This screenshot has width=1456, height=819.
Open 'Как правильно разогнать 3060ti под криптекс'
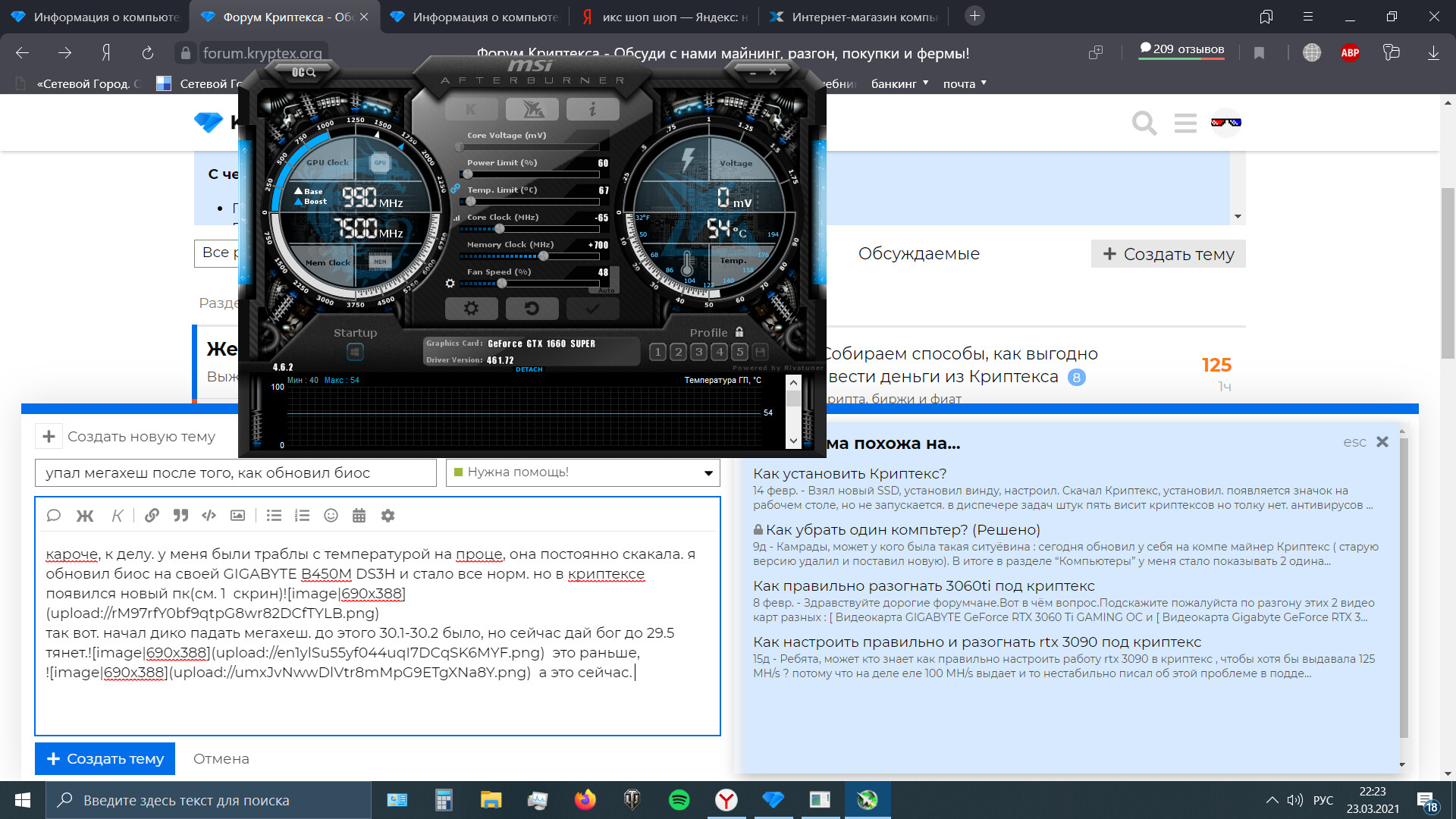(x=924, y=585)
